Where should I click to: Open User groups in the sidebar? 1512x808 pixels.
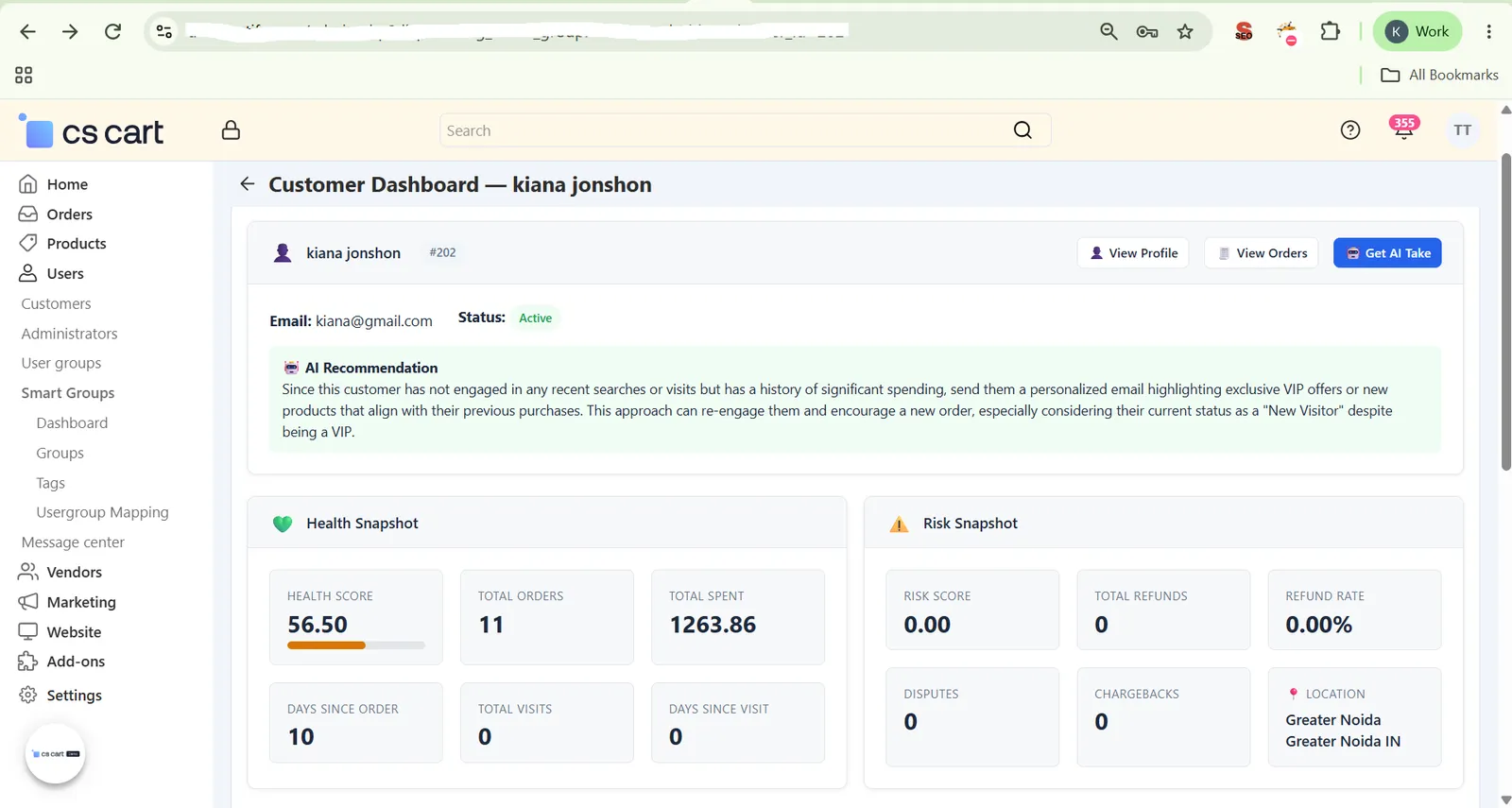61,363
